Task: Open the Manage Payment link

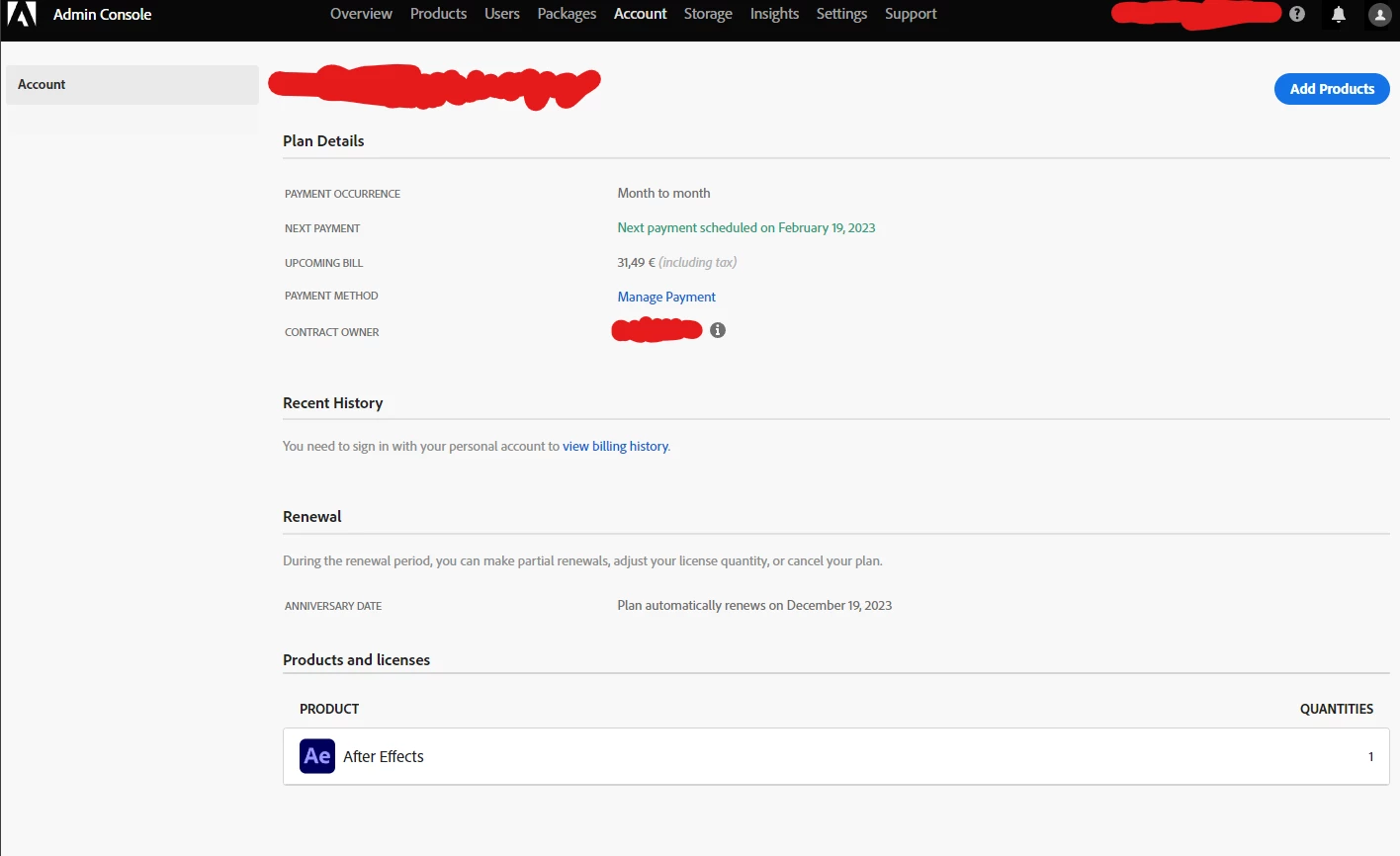Action: (666, 297)
